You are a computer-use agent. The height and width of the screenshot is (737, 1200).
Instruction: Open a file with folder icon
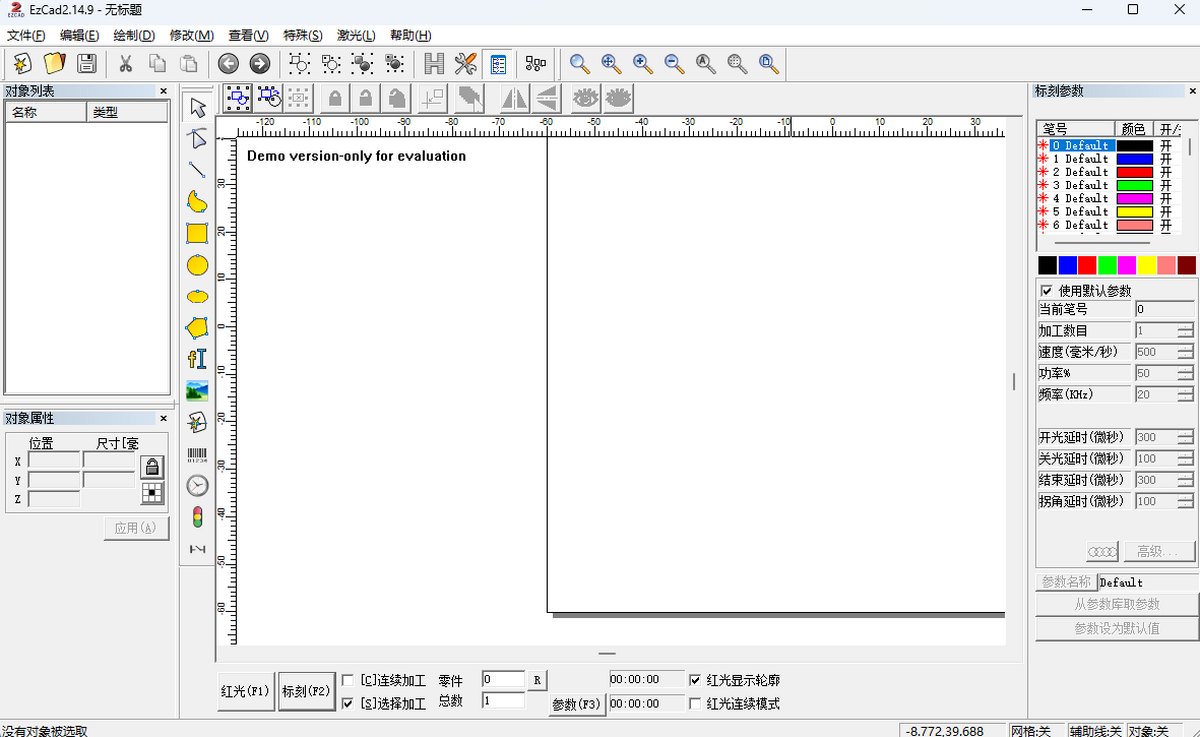point(54,64)
